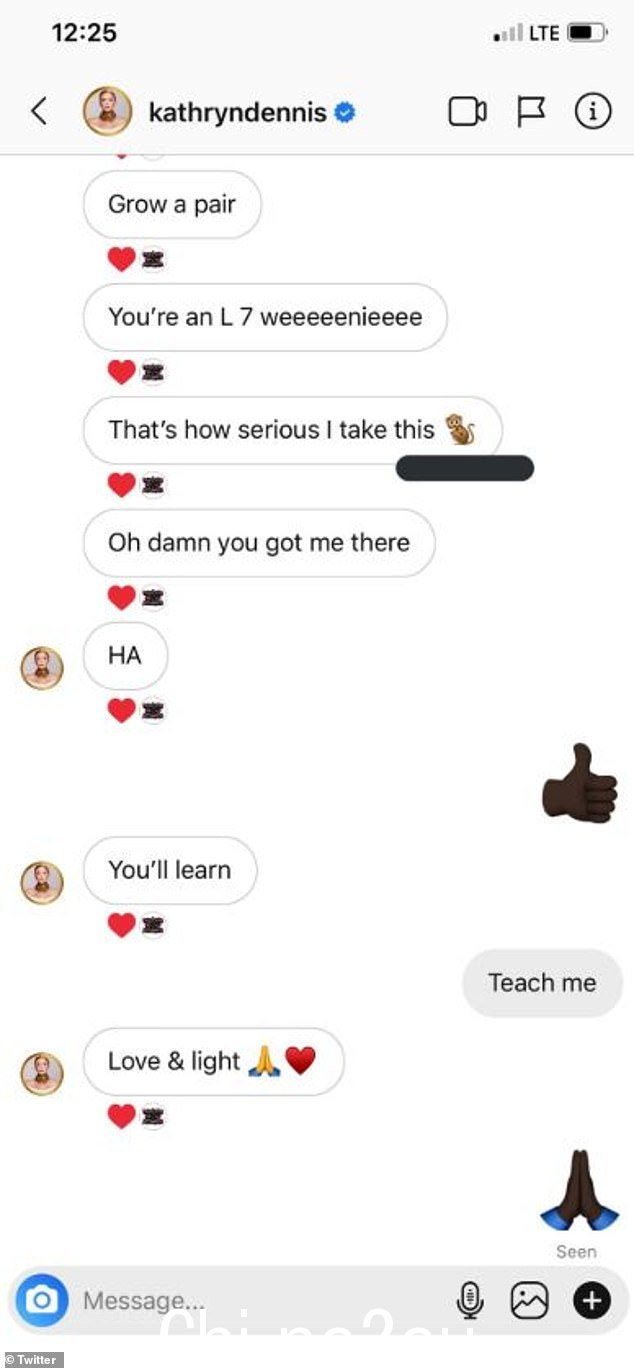Tap the header profile picture

click(x=107, y=111)
